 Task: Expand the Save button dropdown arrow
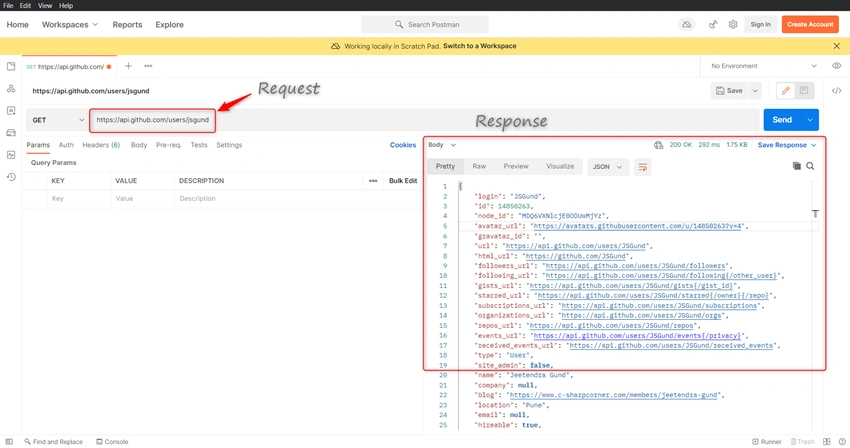(x=755, y=91)
